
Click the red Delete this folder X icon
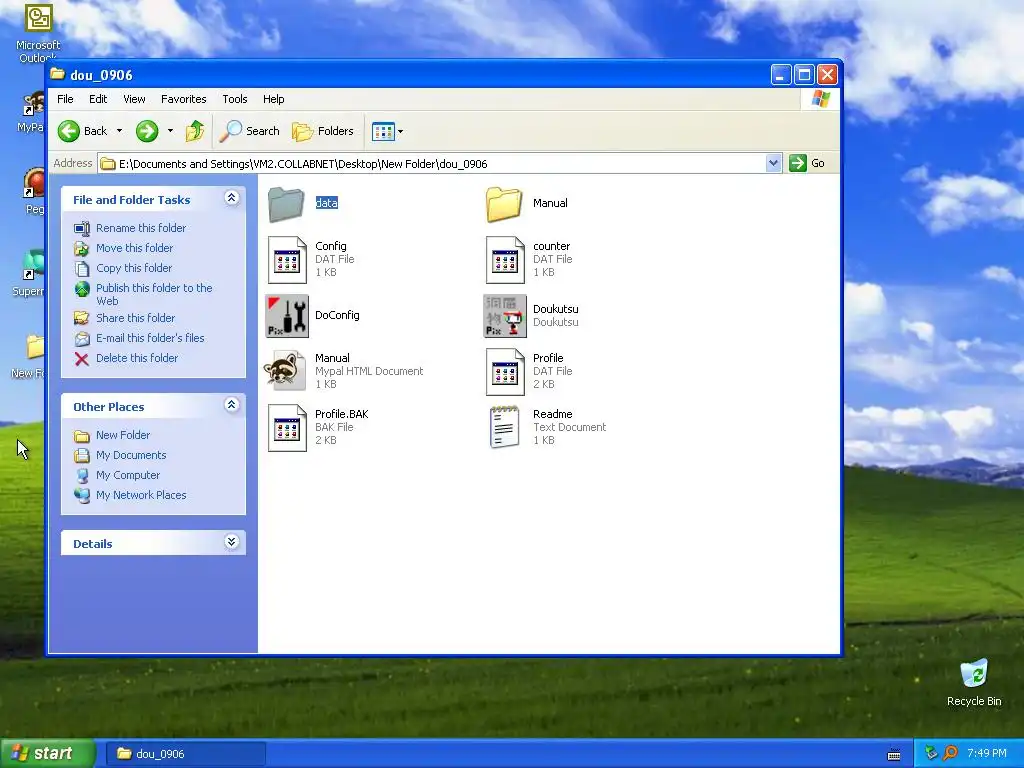(82, 359)
